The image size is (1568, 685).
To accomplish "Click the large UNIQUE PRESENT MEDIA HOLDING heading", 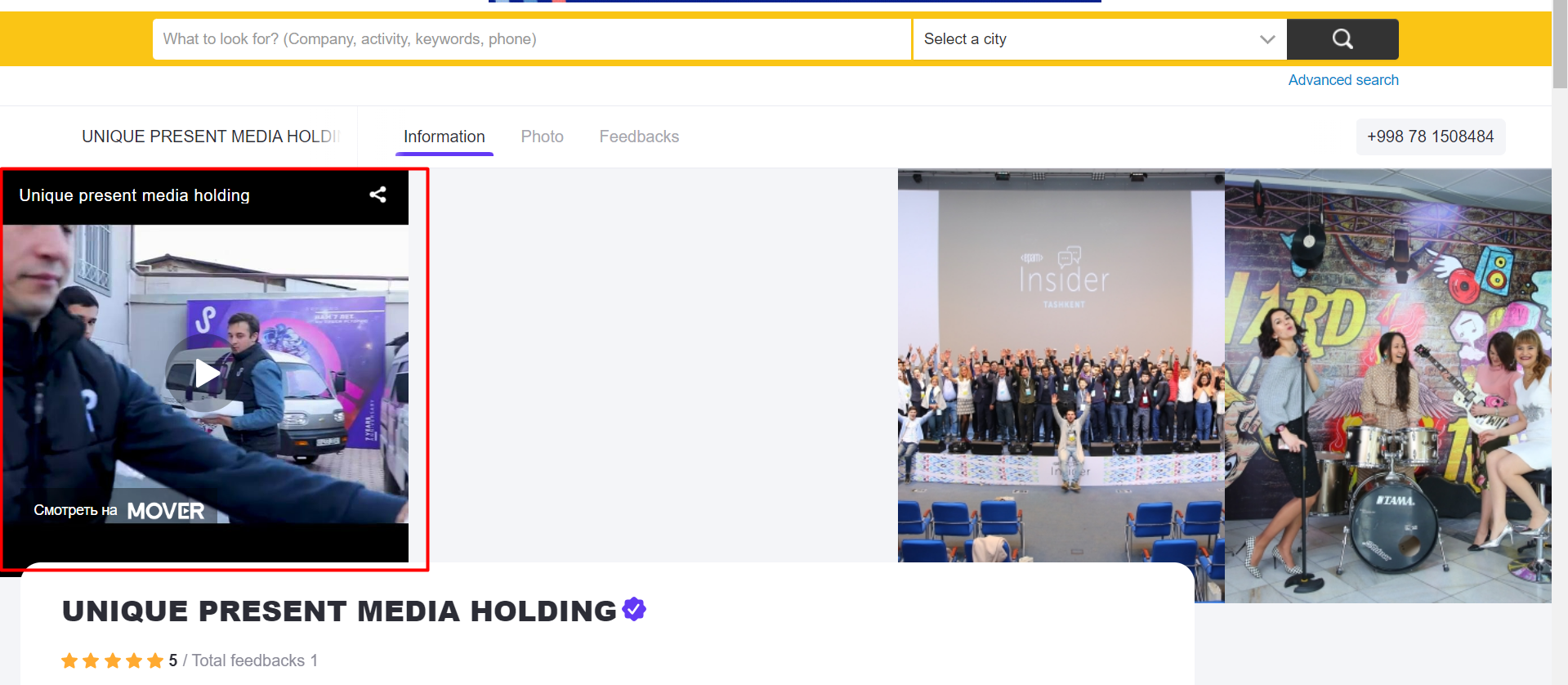I will [339, 611].
